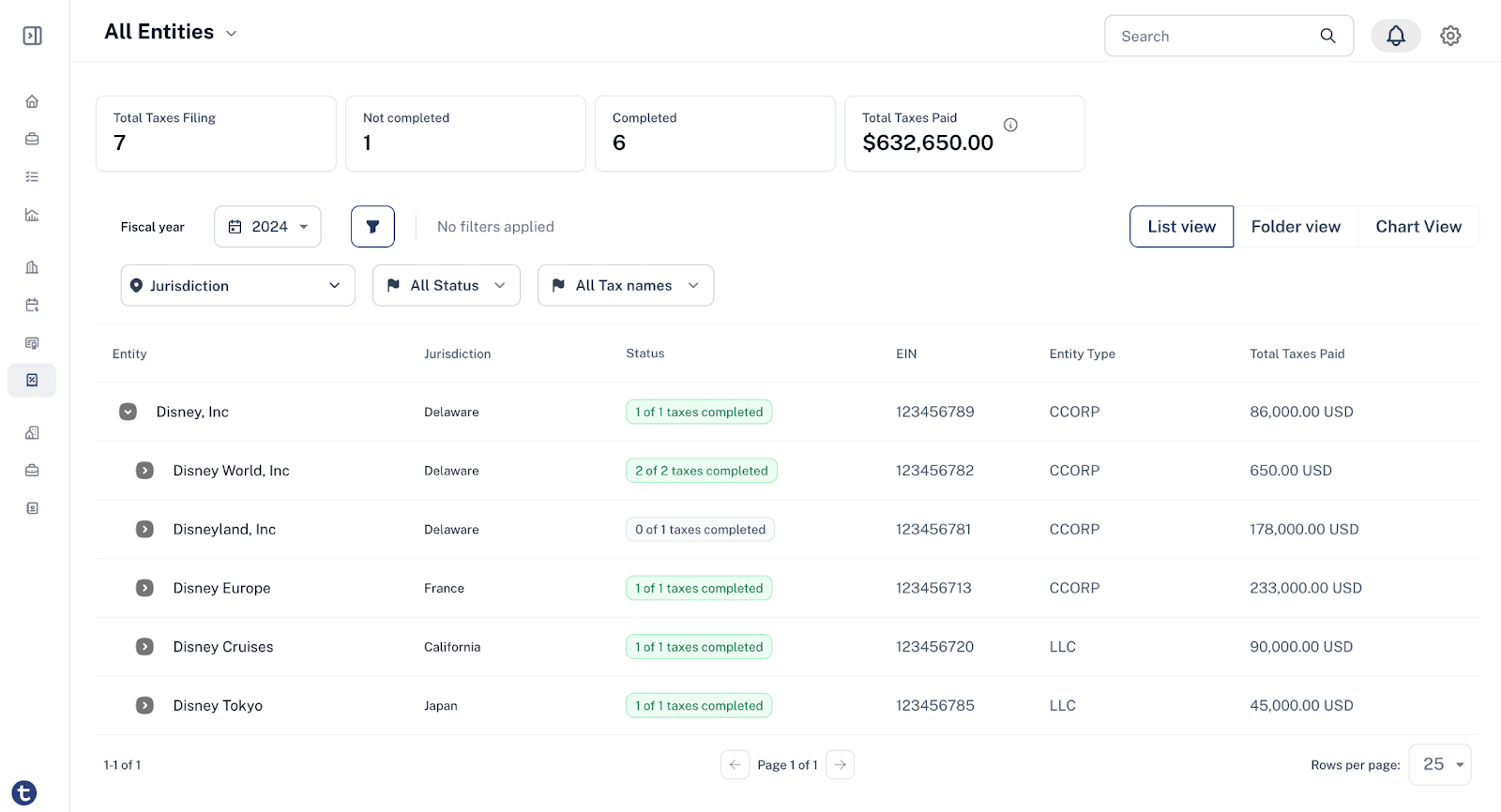Screen dimensions: 1501x812
Task: Switch to Folder view
Action: 1296,227
